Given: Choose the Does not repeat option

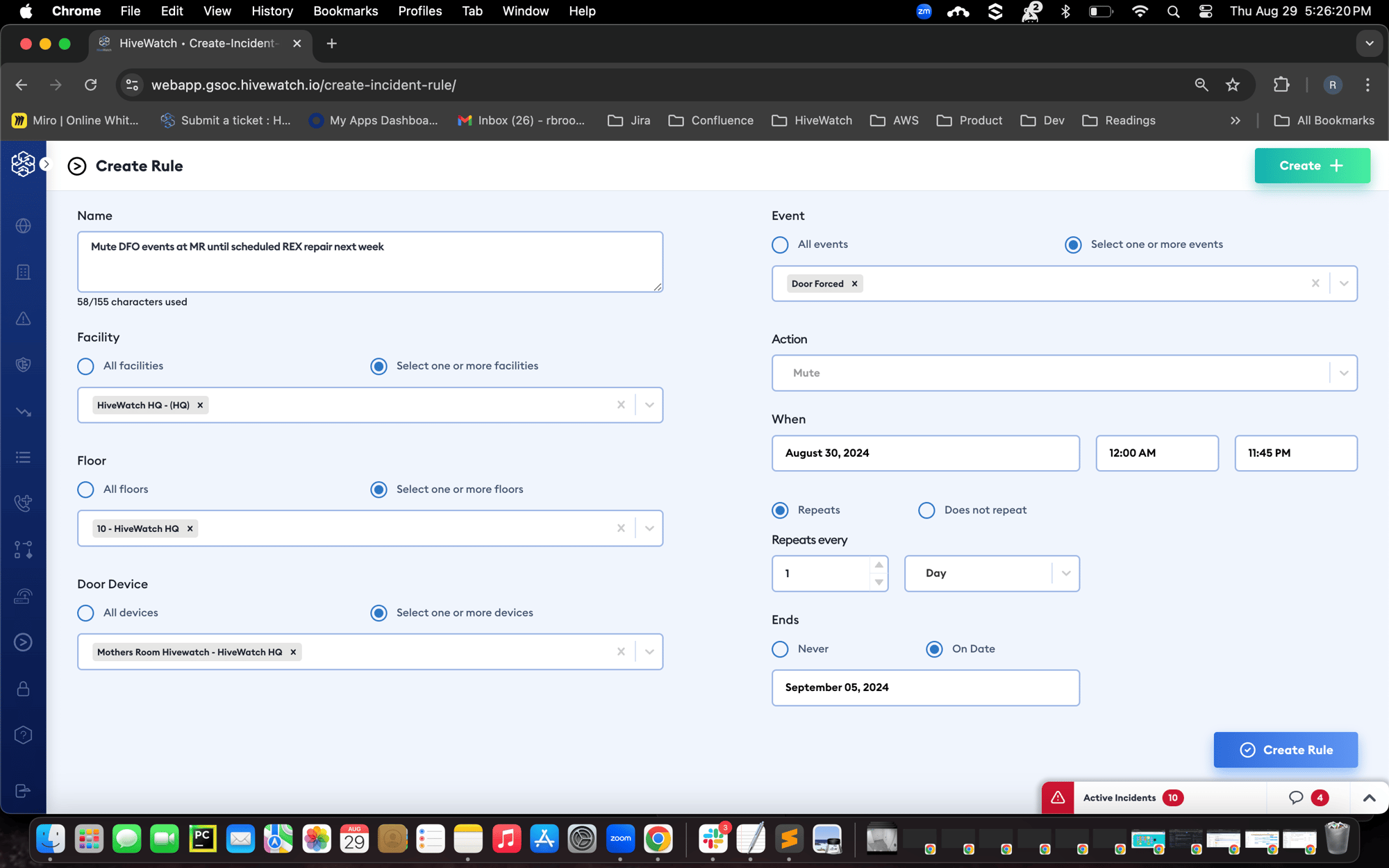Looking at the screenshot, I should [926, 510].
